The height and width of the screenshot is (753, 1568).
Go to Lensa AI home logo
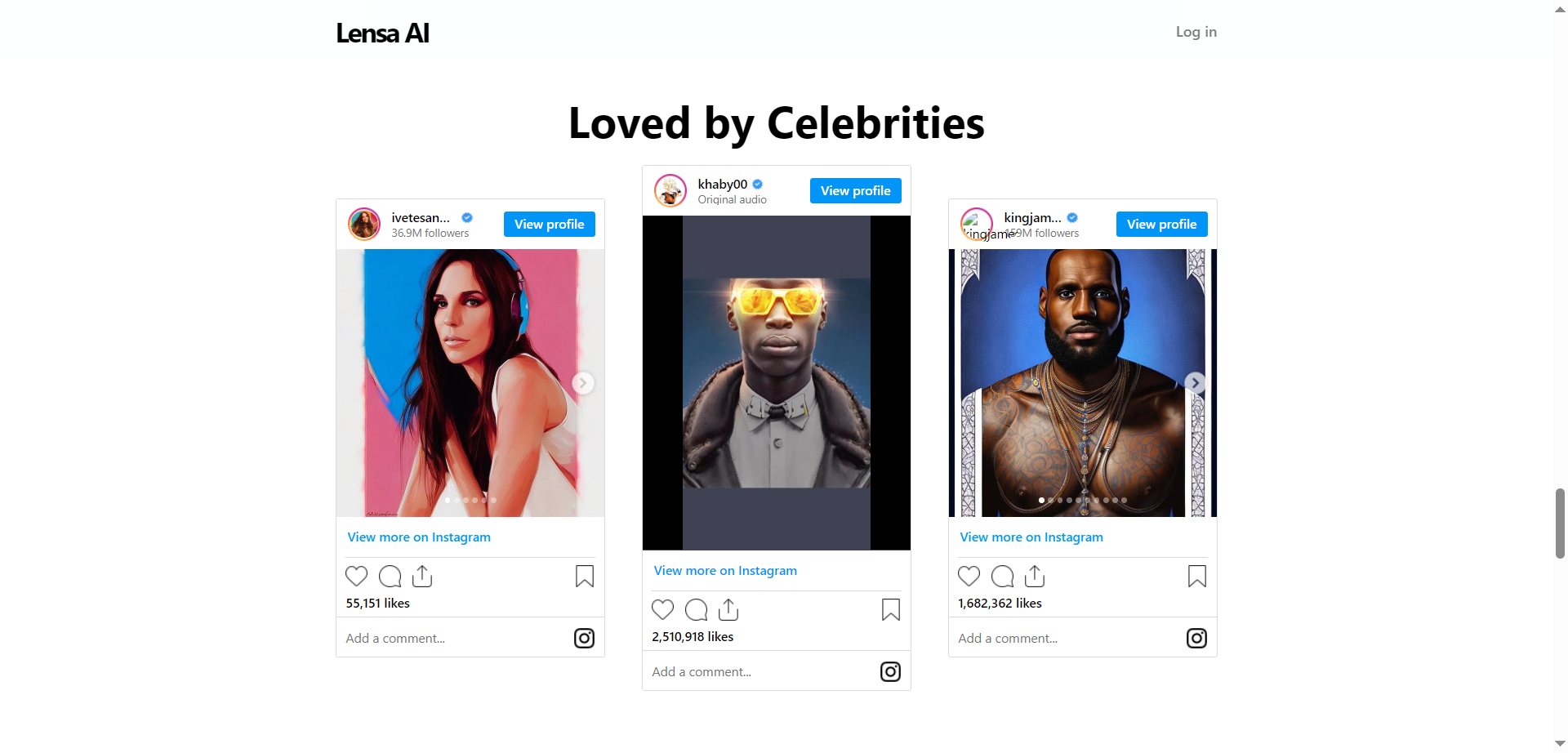(382, 33)
